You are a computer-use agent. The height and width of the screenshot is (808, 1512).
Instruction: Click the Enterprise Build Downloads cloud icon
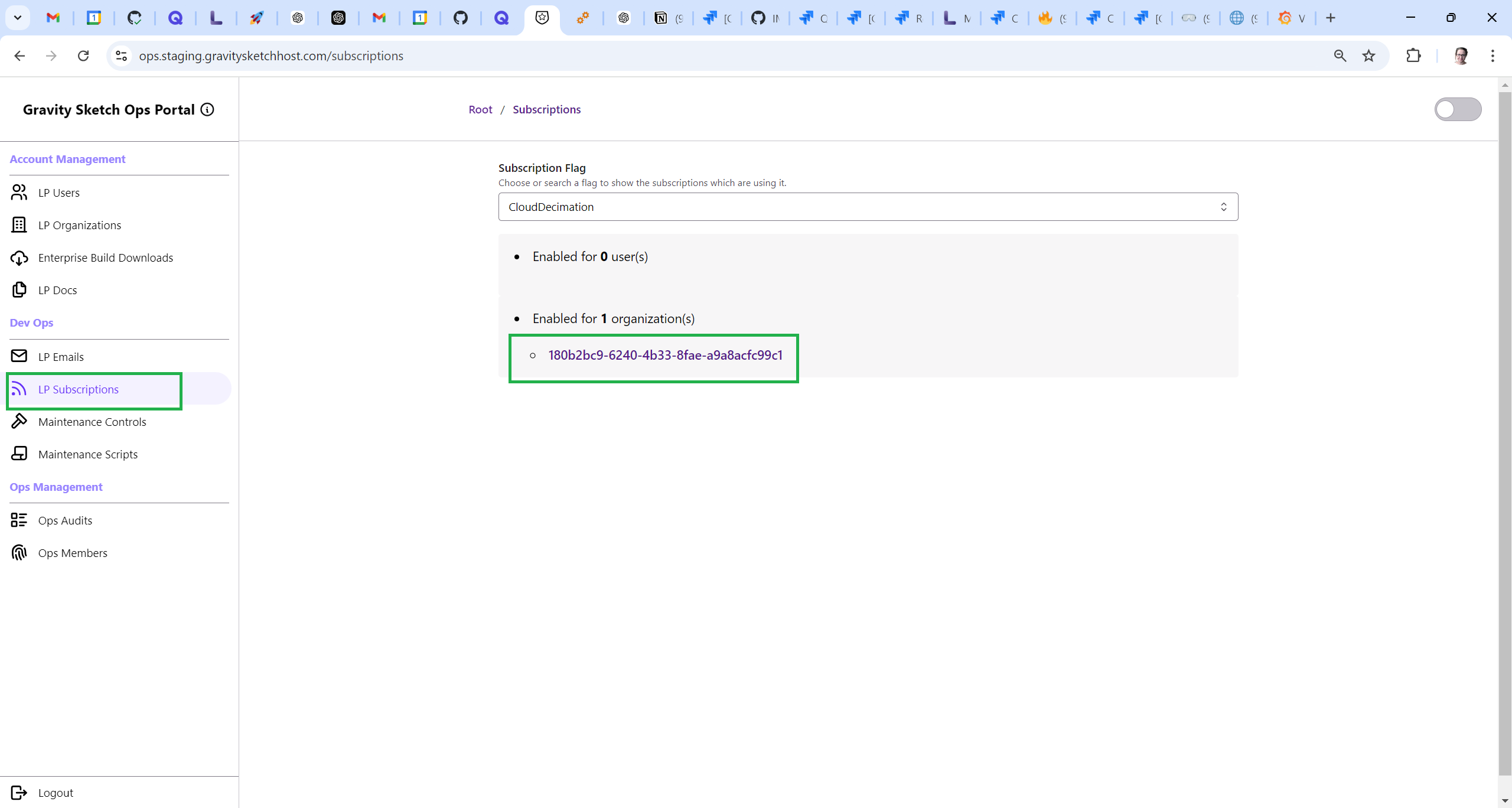point(19,258)
